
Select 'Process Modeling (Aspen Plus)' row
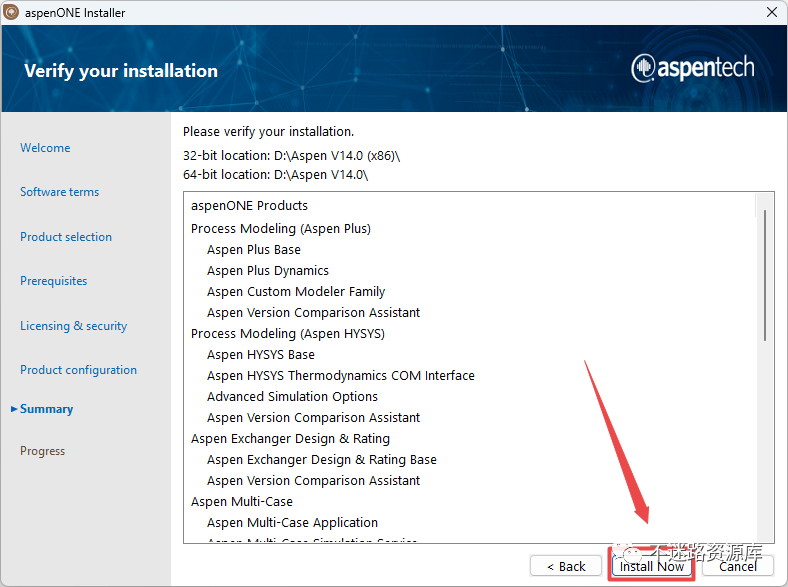click(281, 229)
